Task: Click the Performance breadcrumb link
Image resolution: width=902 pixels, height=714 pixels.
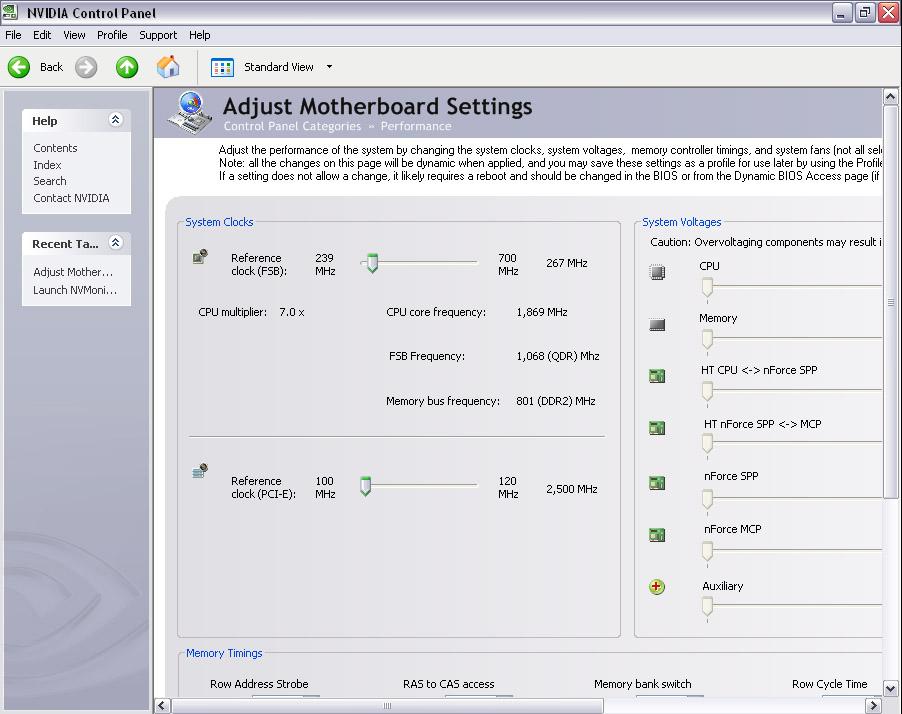Action: (x=416, y=126)
